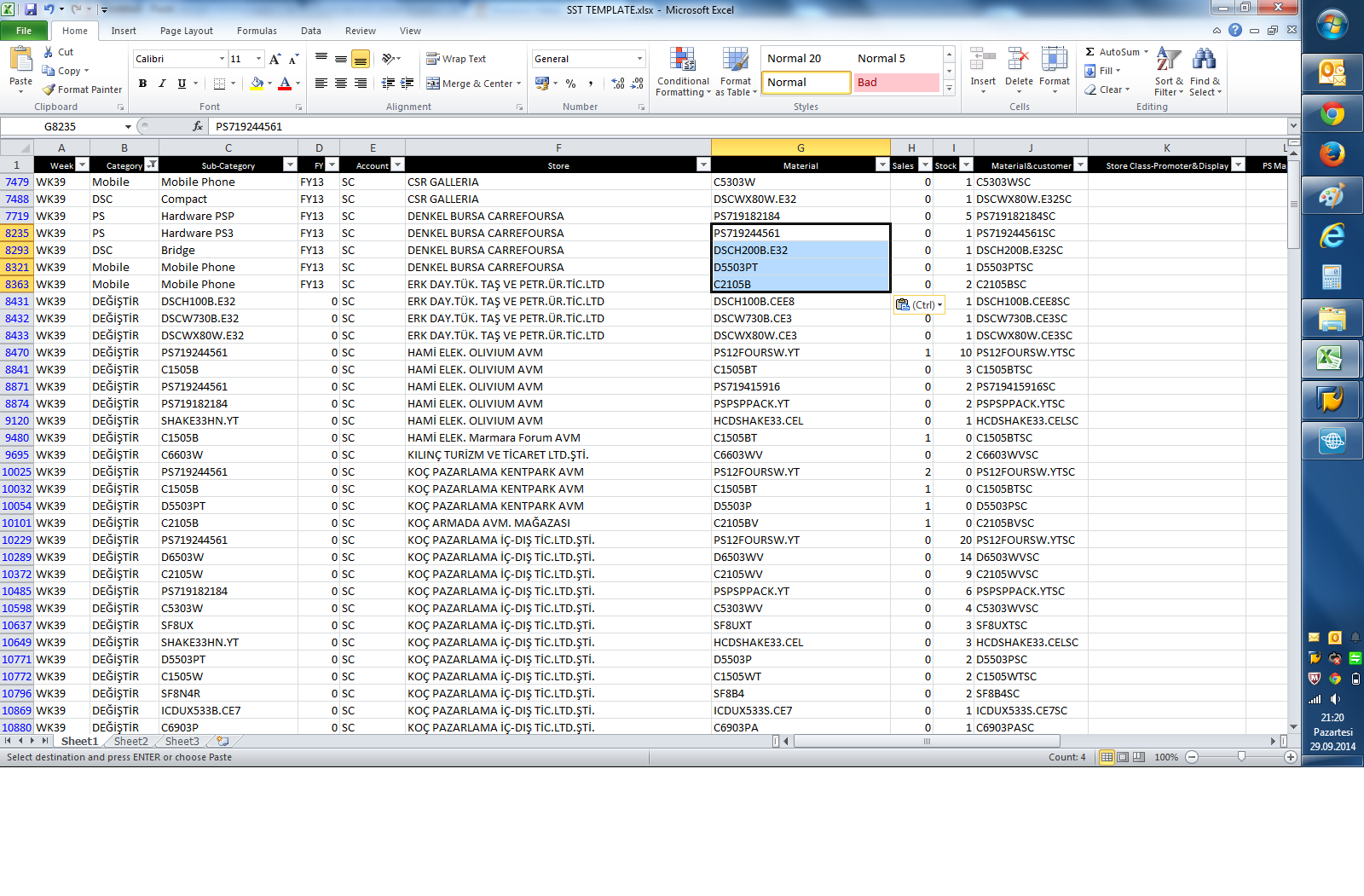Open Format as Table gallery
Image resolution: width=1364 pixels, height=896 pixels.
coord(736,72)
